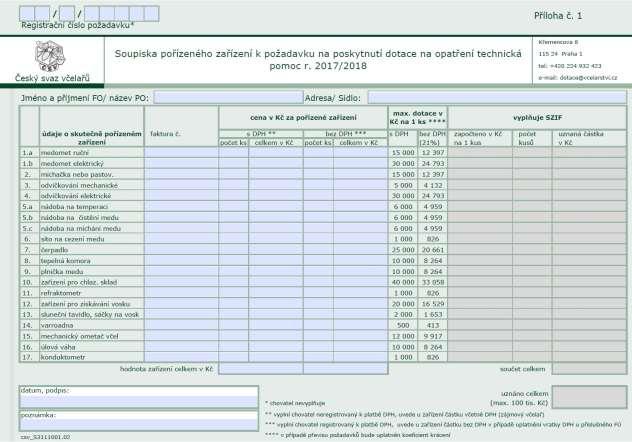Click the '* chovatel nevyplňuje' footnote
The width and height of the screenshot is (632, 442).
295,403
